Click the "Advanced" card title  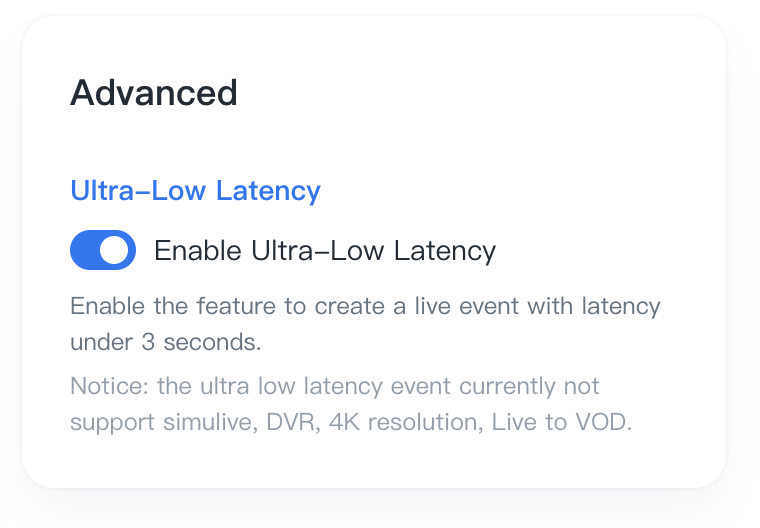pyautogui.click(x=153, y=93)
